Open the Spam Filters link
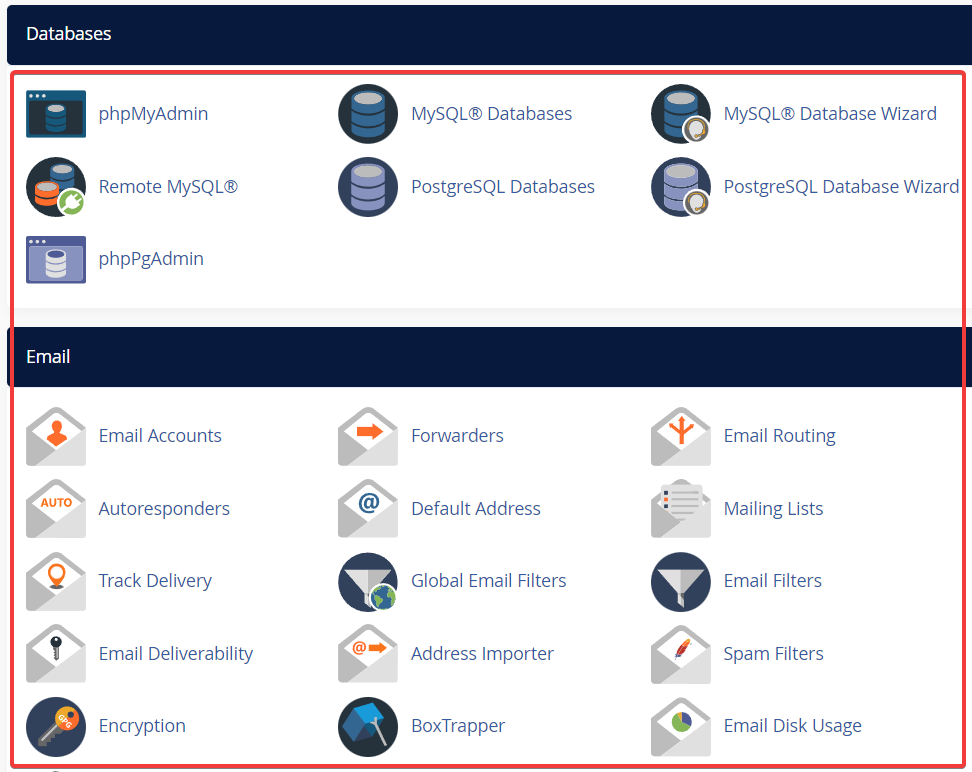 (x=774, y=654)
